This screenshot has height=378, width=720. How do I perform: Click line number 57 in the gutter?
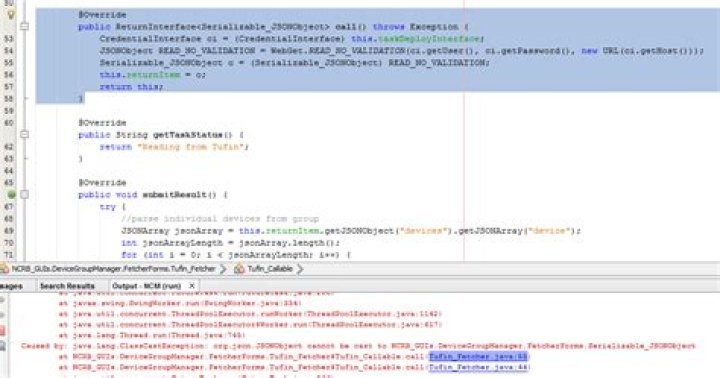(9, 87)
